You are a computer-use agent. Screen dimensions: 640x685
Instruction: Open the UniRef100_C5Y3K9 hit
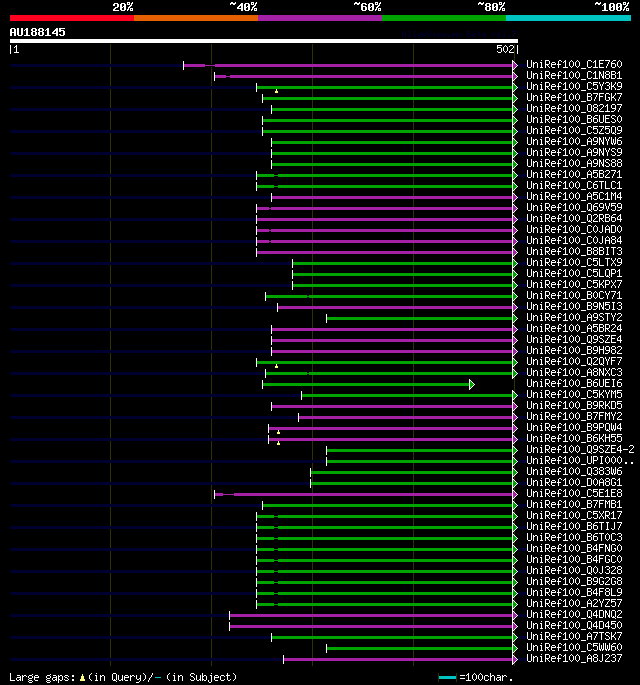[x=574, y=86]
